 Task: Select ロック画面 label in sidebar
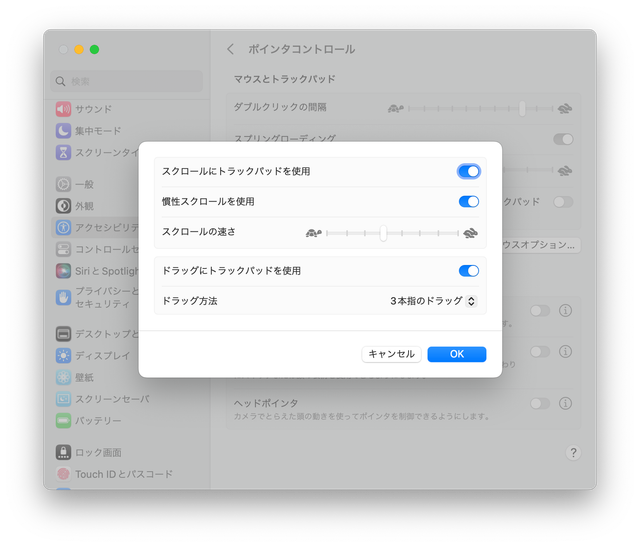(x=98, y=452)
